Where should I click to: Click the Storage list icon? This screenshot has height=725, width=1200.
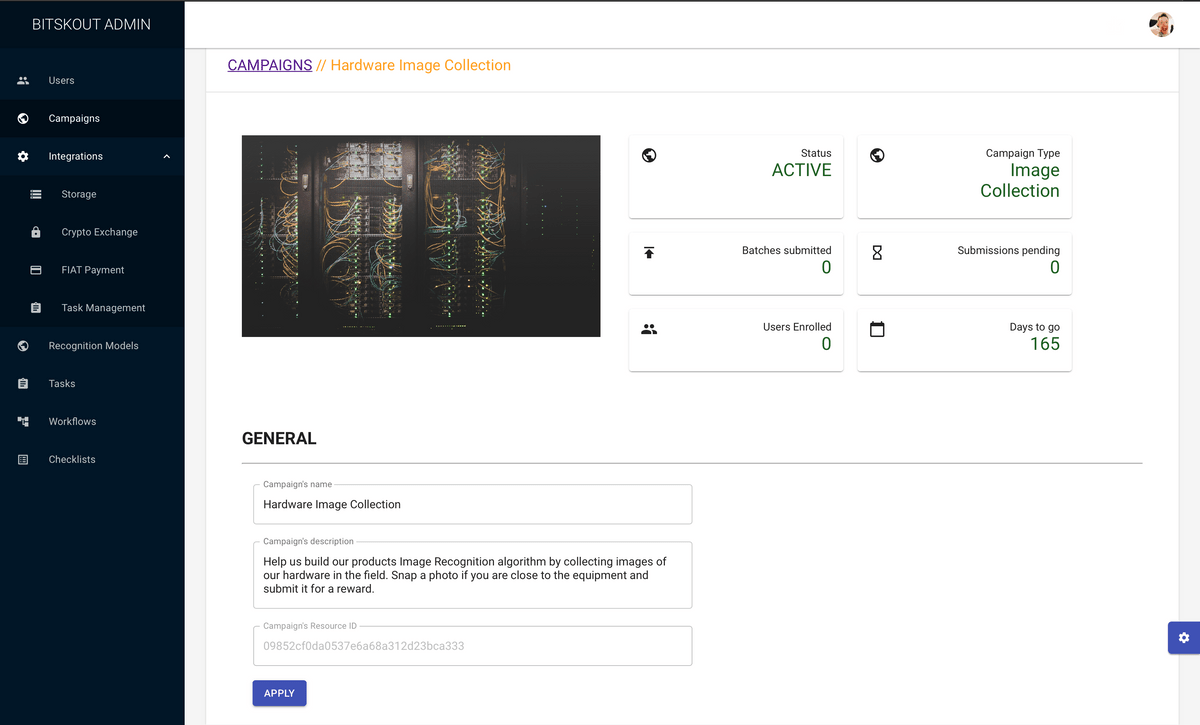point(36,194)
